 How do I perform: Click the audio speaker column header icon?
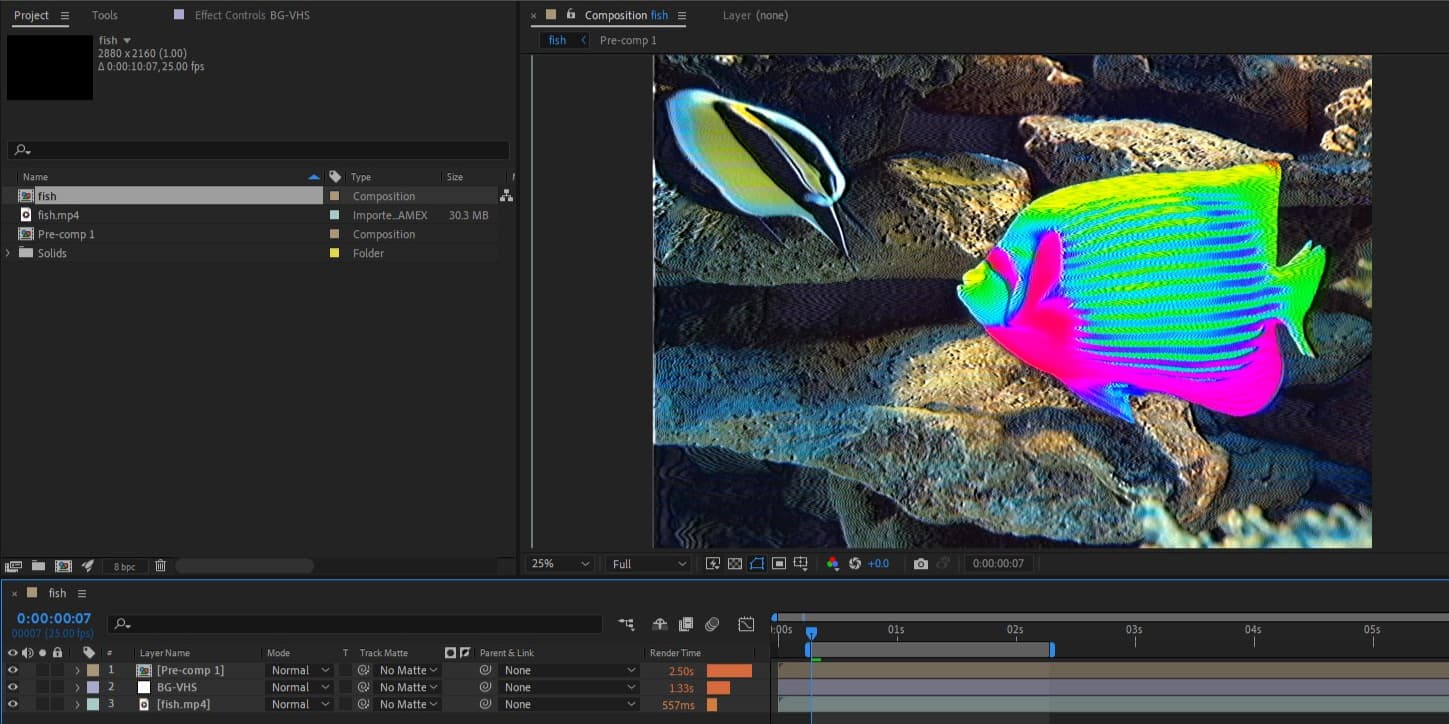click(x=27, y=653)
